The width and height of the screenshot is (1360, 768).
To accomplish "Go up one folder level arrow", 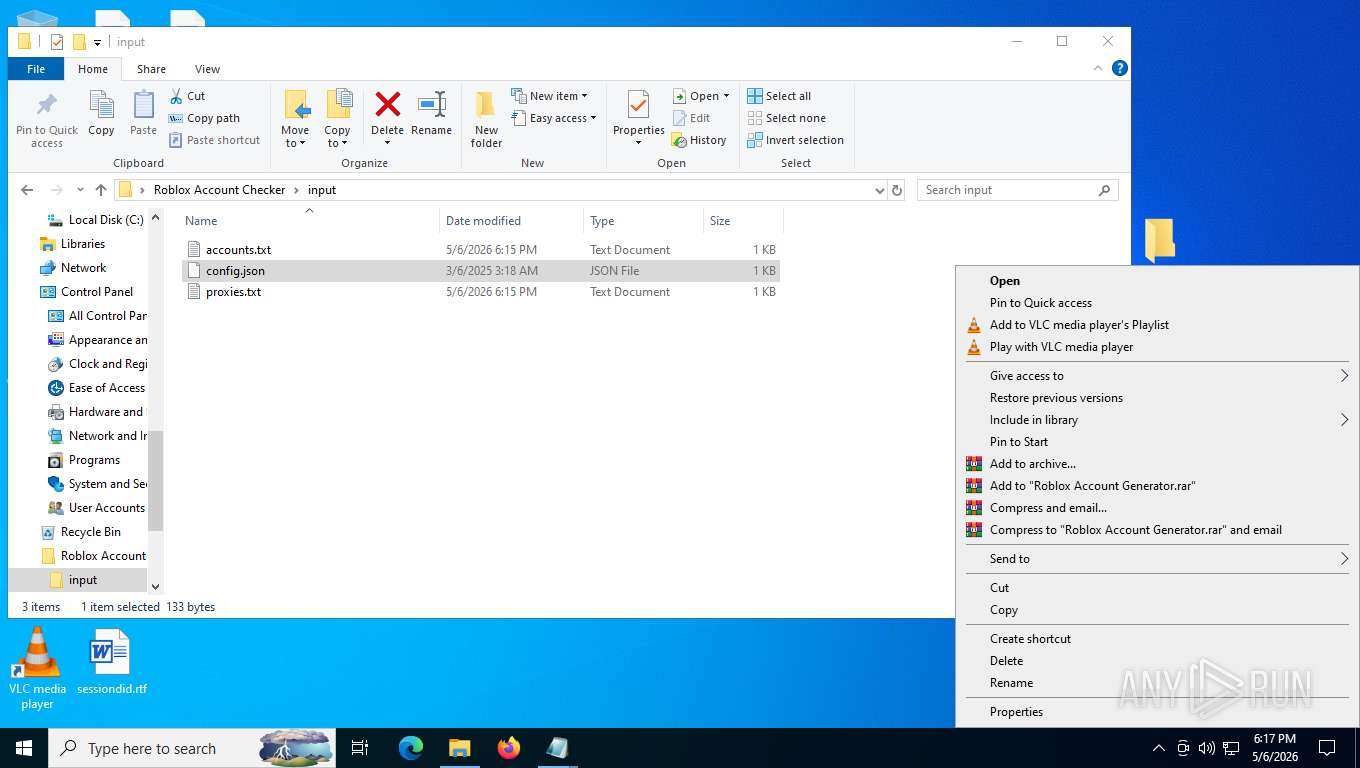I will coord(101,190).
